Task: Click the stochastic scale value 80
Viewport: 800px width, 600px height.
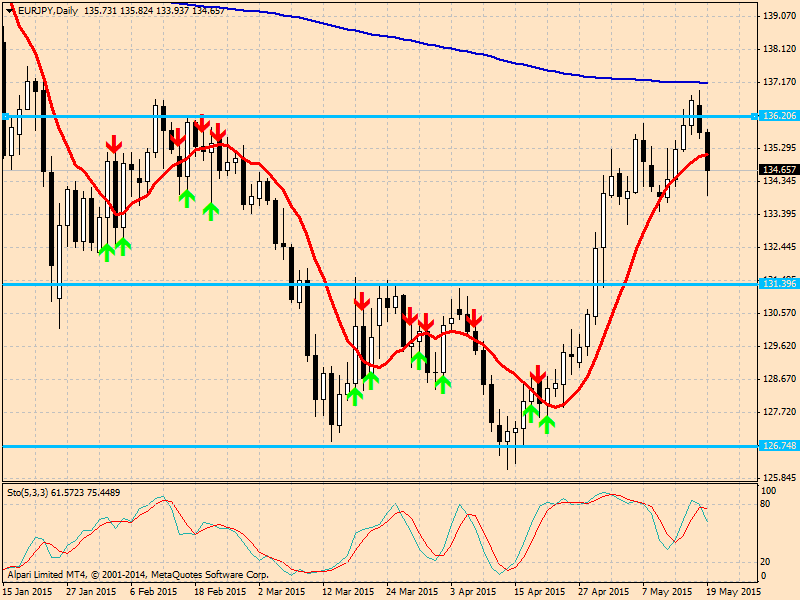Action: (765, 505)
